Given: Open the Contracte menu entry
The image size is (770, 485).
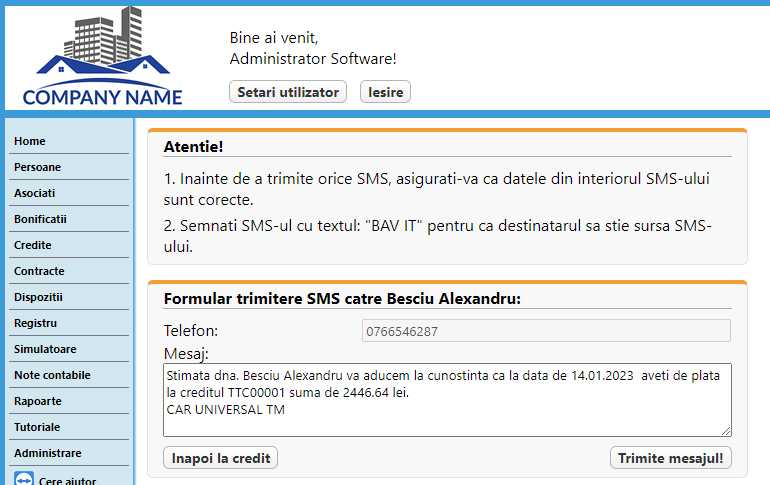Looking at the screenshot, I should tap(69, 271).
